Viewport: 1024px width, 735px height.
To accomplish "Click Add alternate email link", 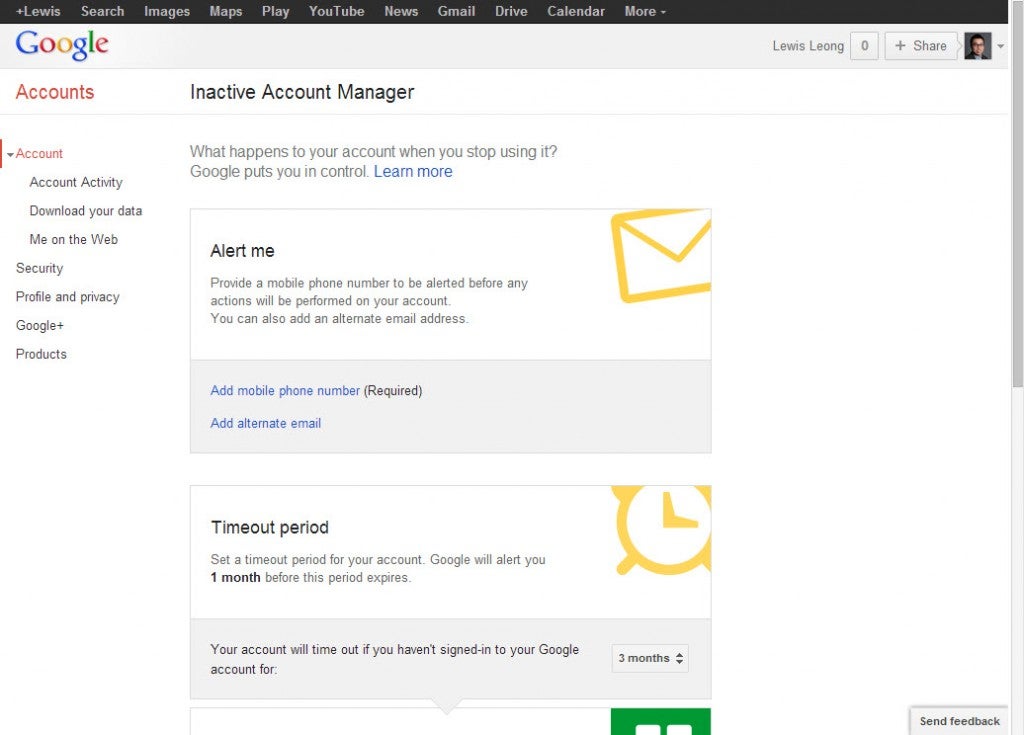I will coord(265,423).
